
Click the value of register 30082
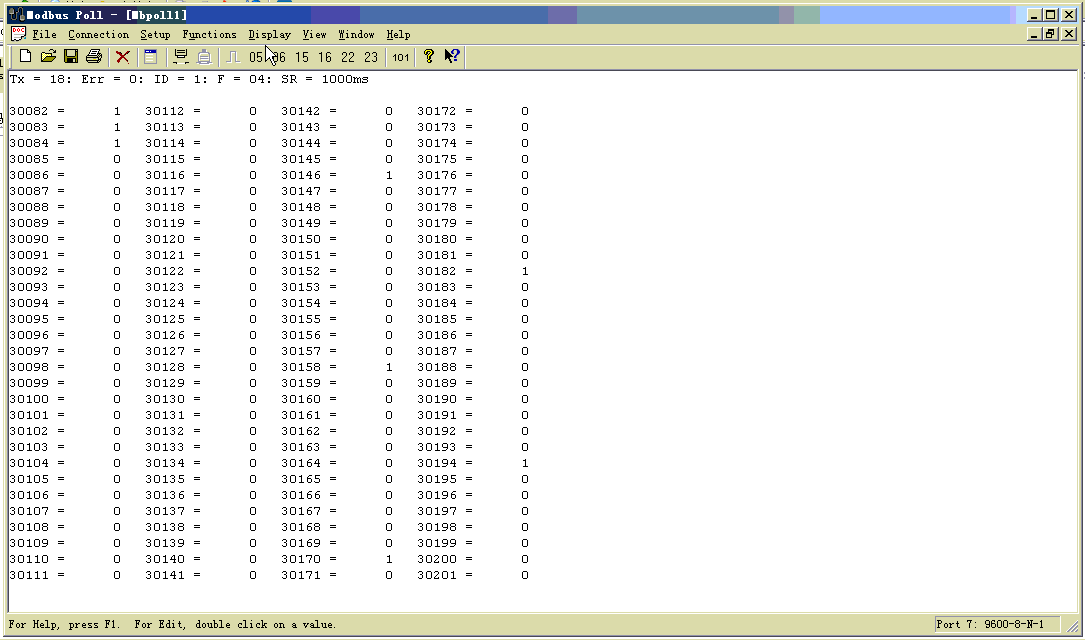116,111
